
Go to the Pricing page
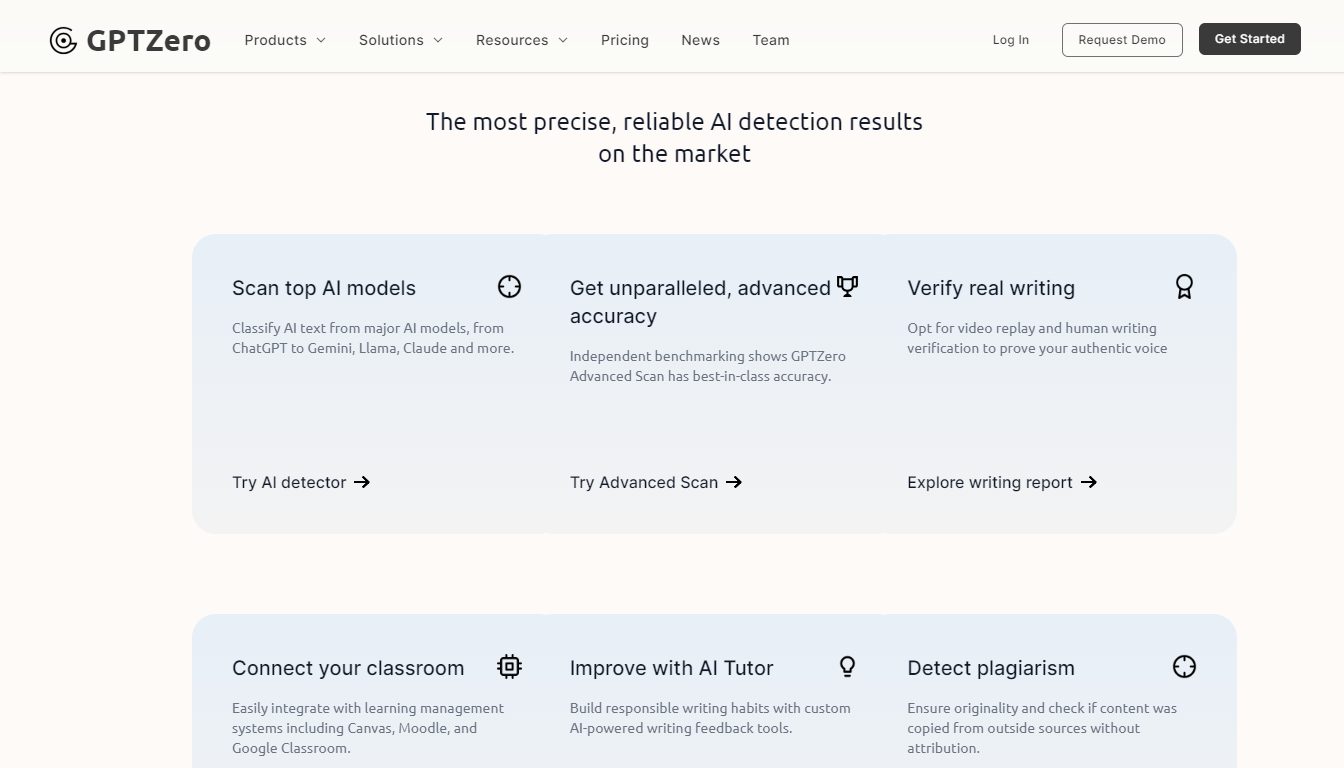[x=625, y=40]
